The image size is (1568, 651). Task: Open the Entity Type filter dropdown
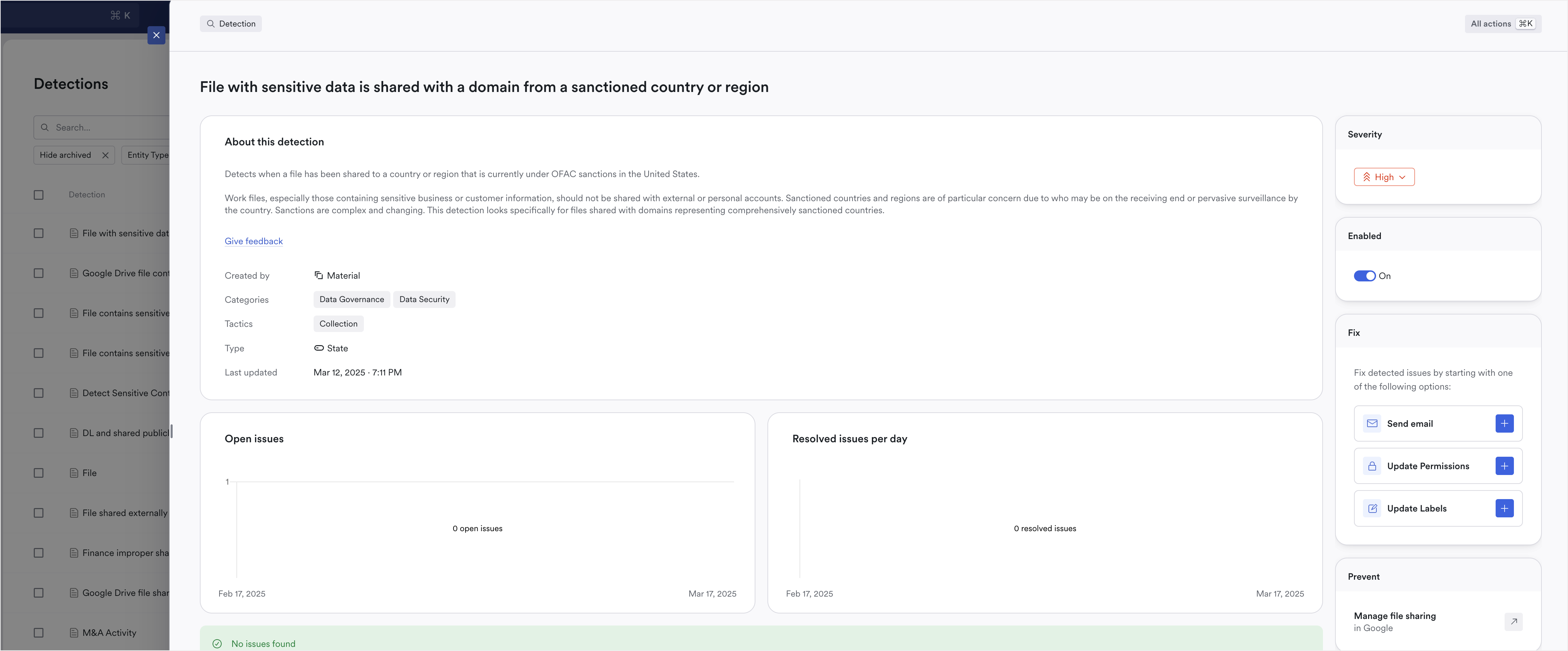pyautogui.click(x=146, y=155)
